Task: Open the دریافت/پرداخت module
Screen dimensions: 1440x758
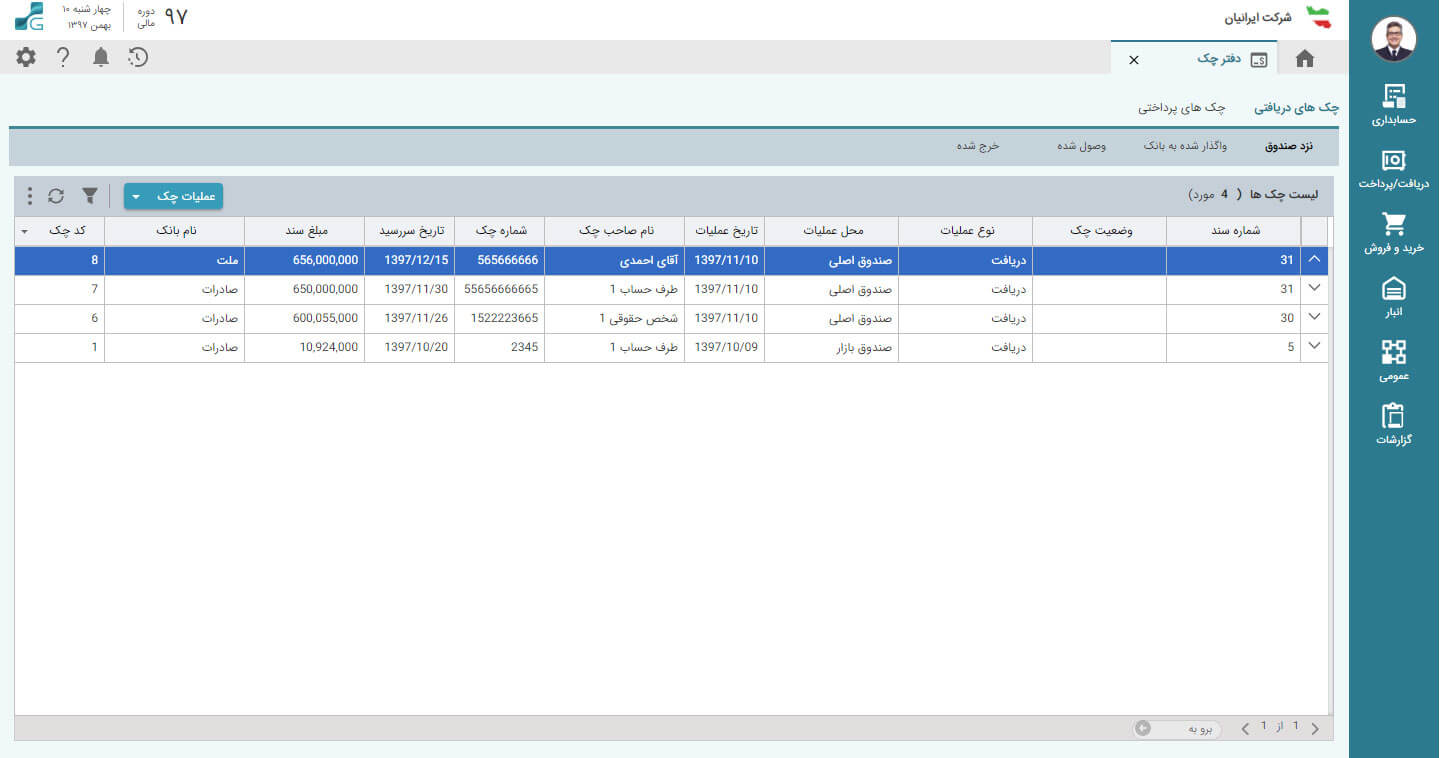Action: (x=1393, y=169)
